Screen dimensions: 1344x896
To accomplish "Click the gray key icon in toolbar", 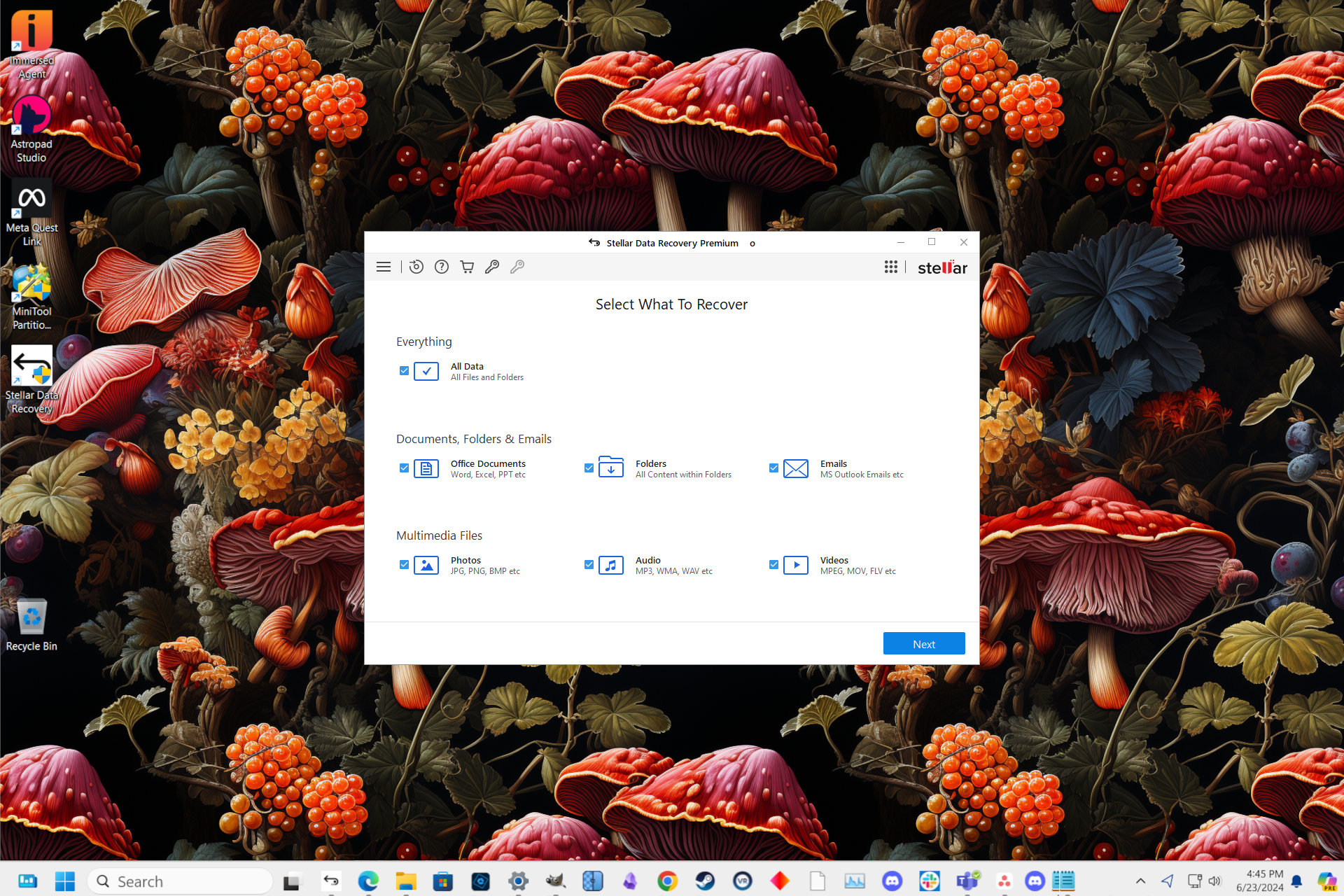I will click(517, 267).
